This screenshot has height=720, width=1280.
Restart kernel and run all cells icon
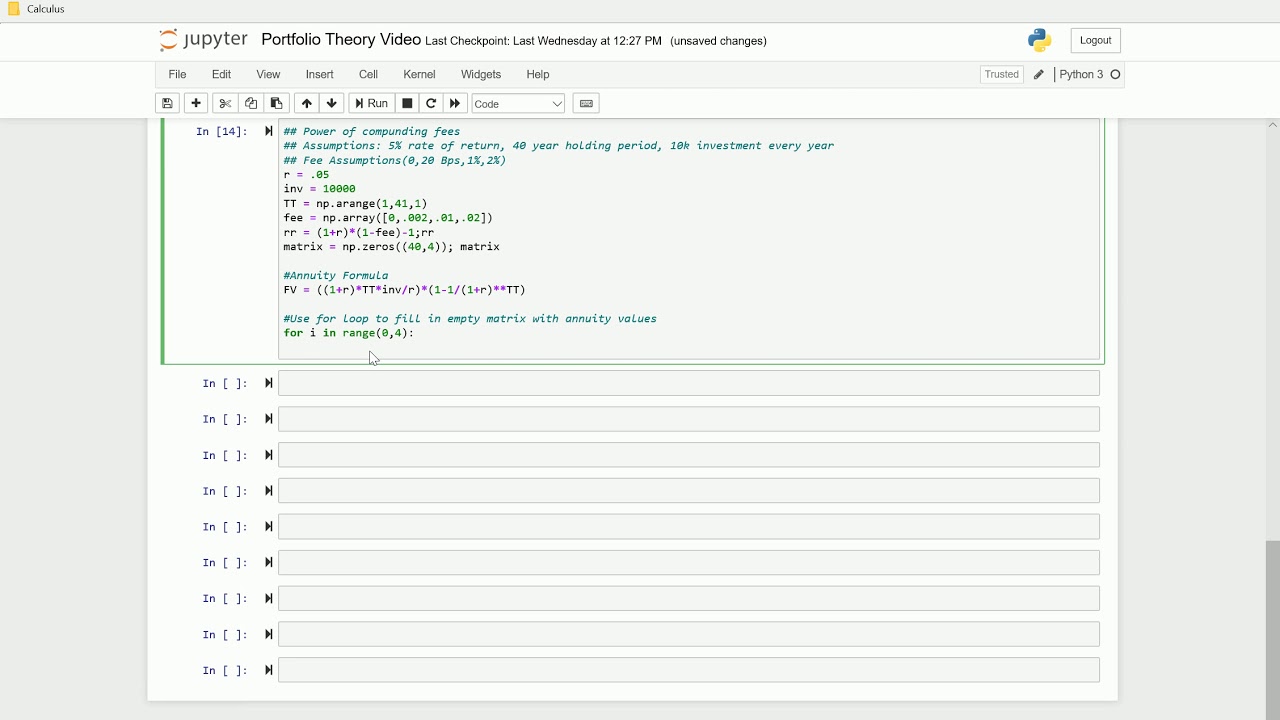455,104
